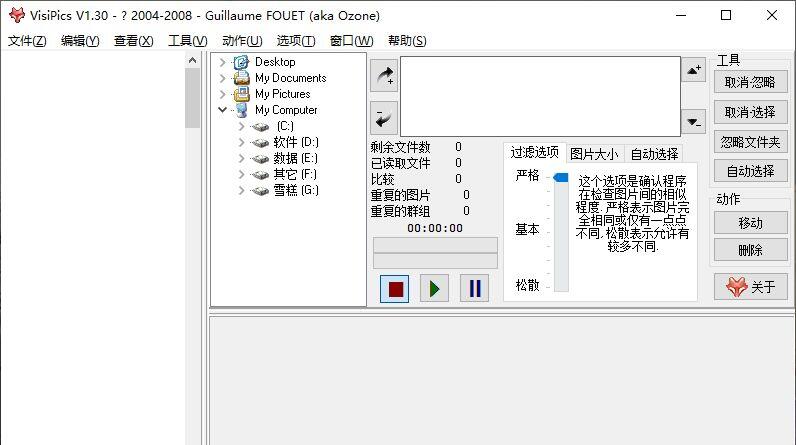The height and width of the screenshot is (445, 796).
Task: Open the 查看(X) menu
Action: coord(134,41)
